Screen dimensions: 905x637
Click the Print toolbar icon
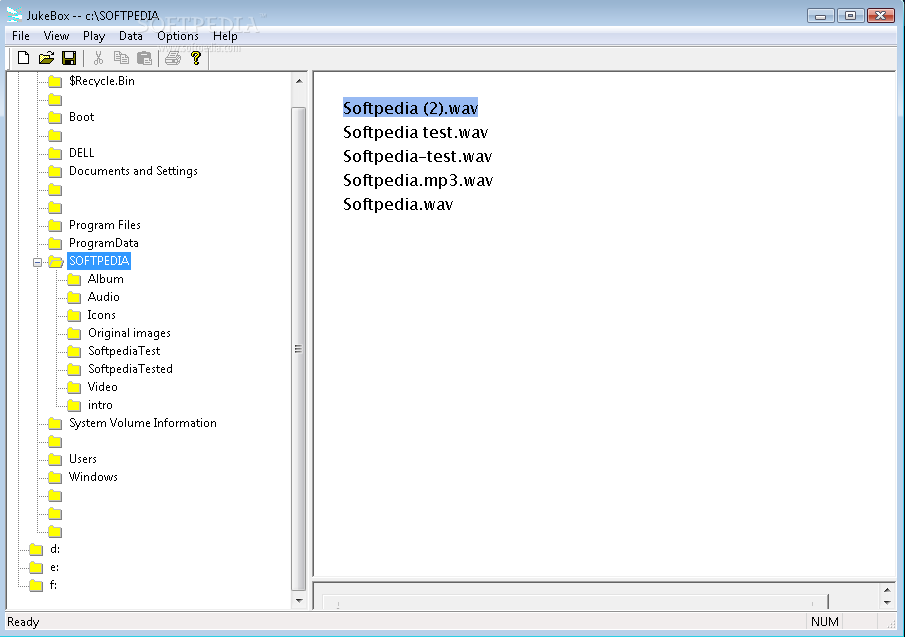173,58
